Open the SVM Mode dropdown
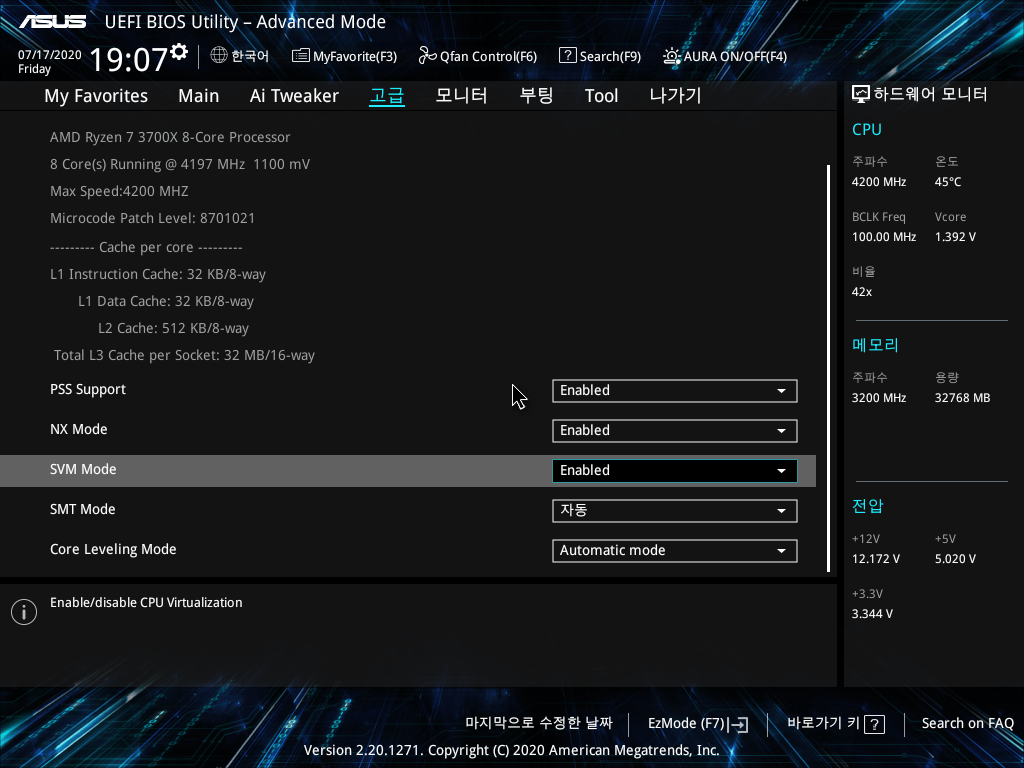The image size is (1024, 768). tap(675, 471)
